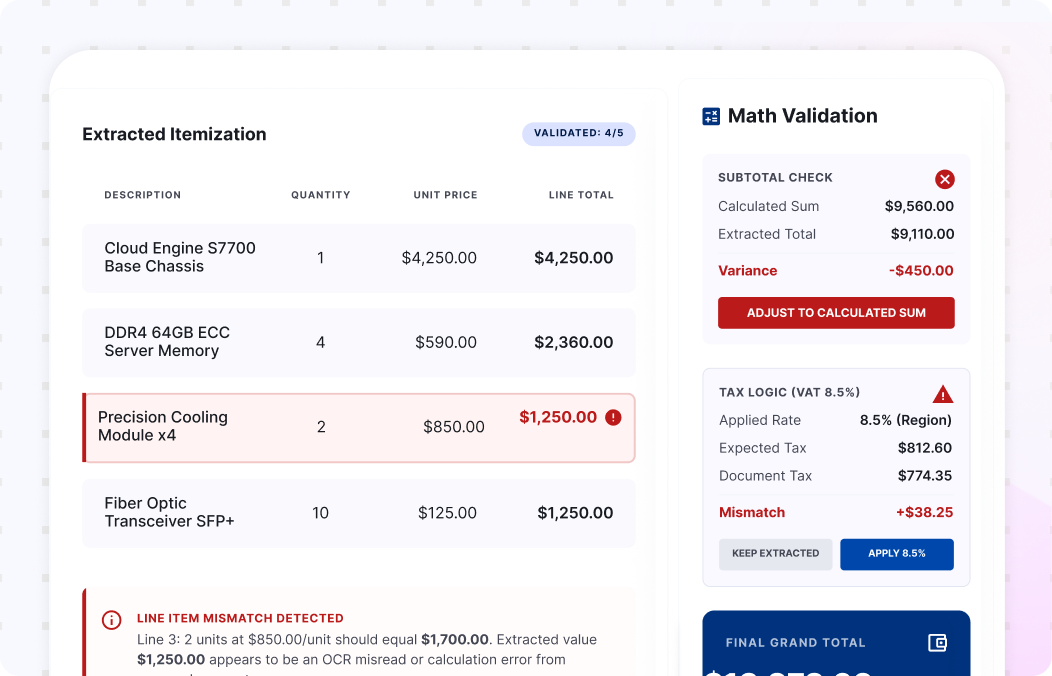Click the Line Item Mismatch Detected heading
Viewport: 1052px width, 676px height.
(240, 618)
